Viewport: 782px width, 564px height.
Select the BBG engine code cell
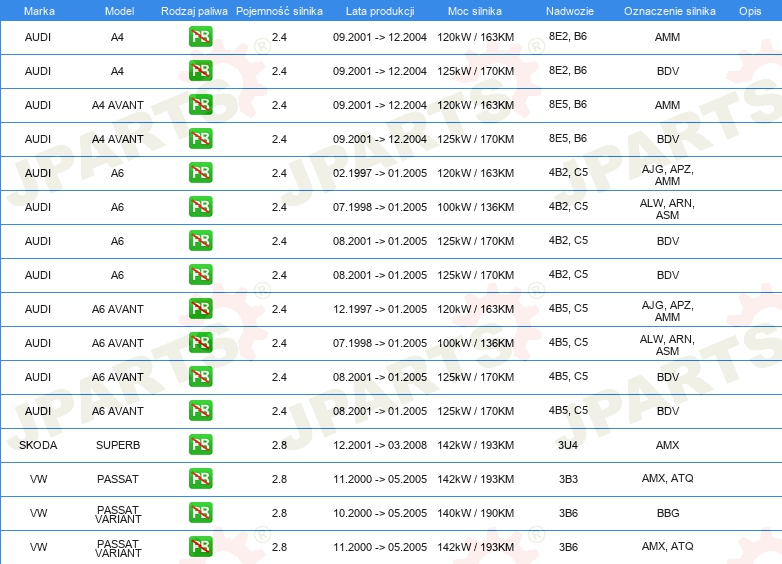(668, 513)
